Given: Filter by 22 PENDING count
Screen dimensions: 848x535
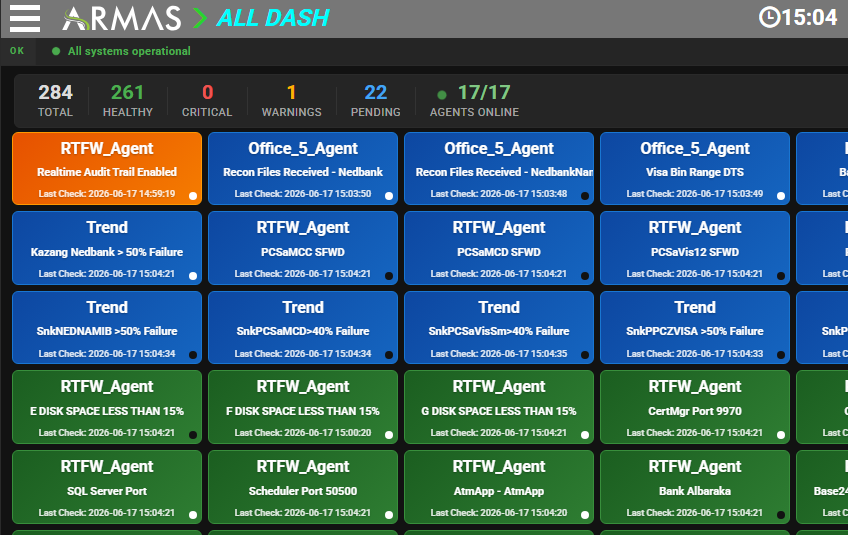Looking at the screenshot, I should tap(375, 100).
